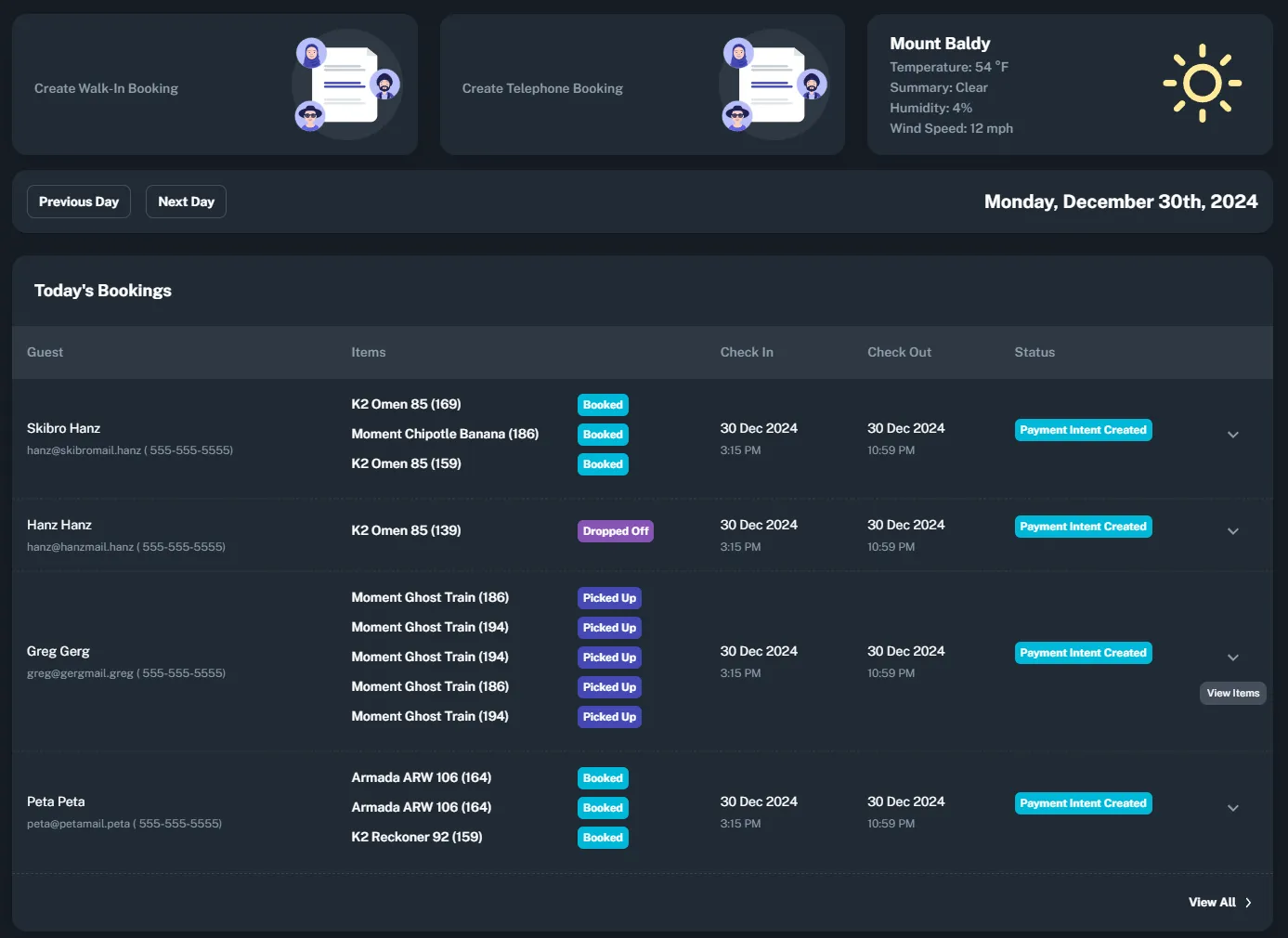1288x938 pixels.
Task: Select the Status column header
Action: [1034, 352]
